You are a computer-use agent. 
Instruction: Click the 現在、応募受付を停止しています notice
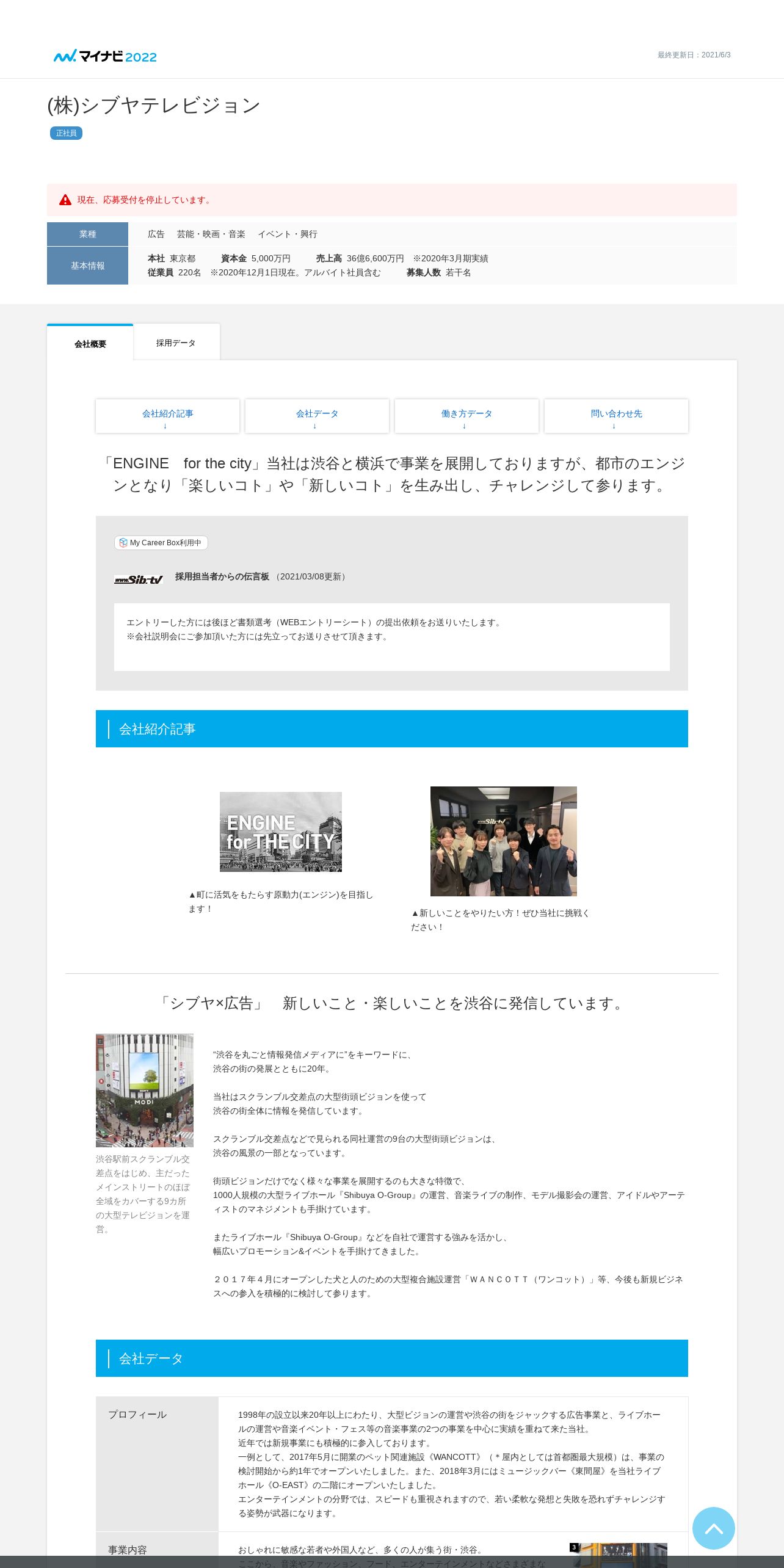pos(392,200)
